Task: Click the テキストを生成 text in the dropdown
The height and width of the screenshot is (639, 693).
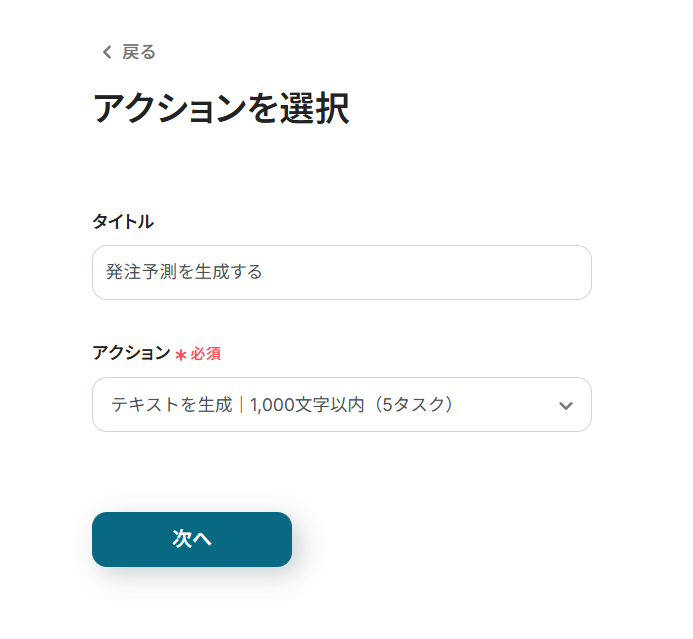Action: 171,405
